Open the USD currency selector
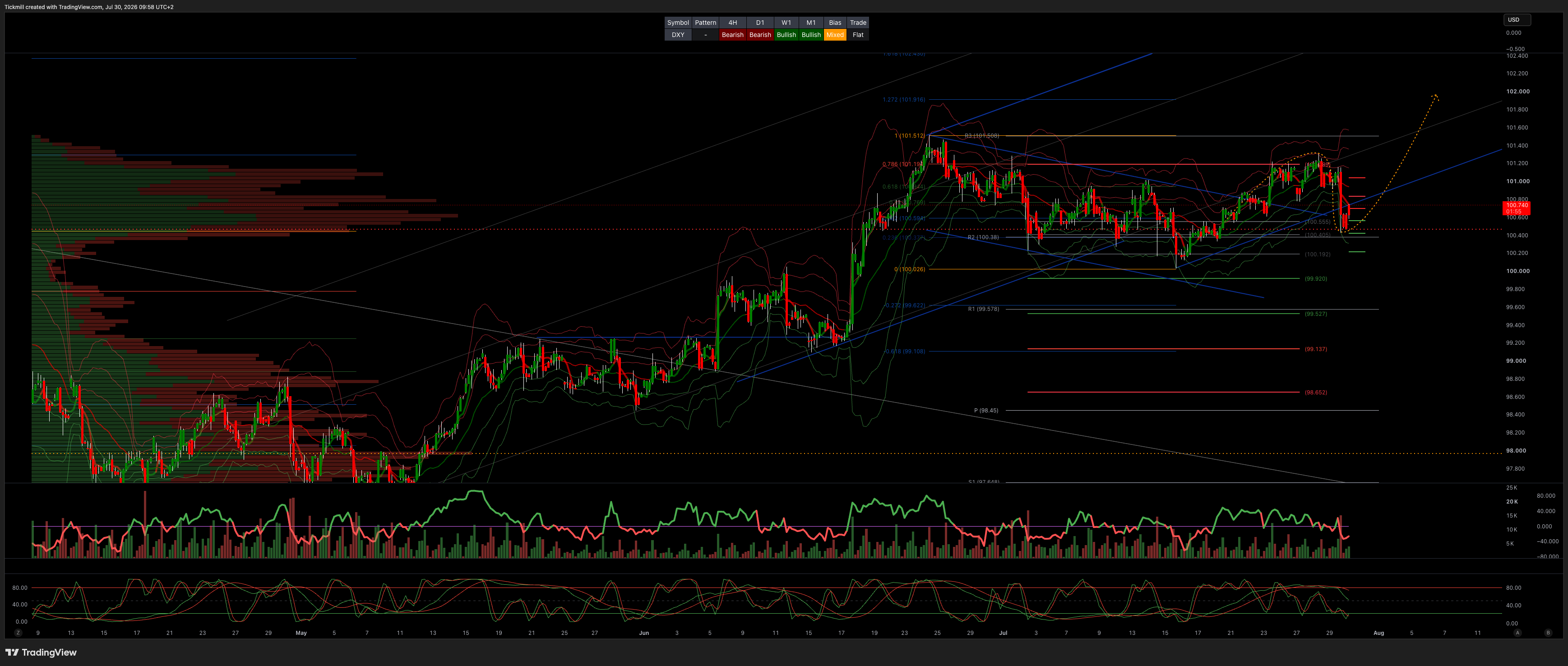Image resolution: width=1568 pixels, height=666 pixels. tap(1517, 19)
